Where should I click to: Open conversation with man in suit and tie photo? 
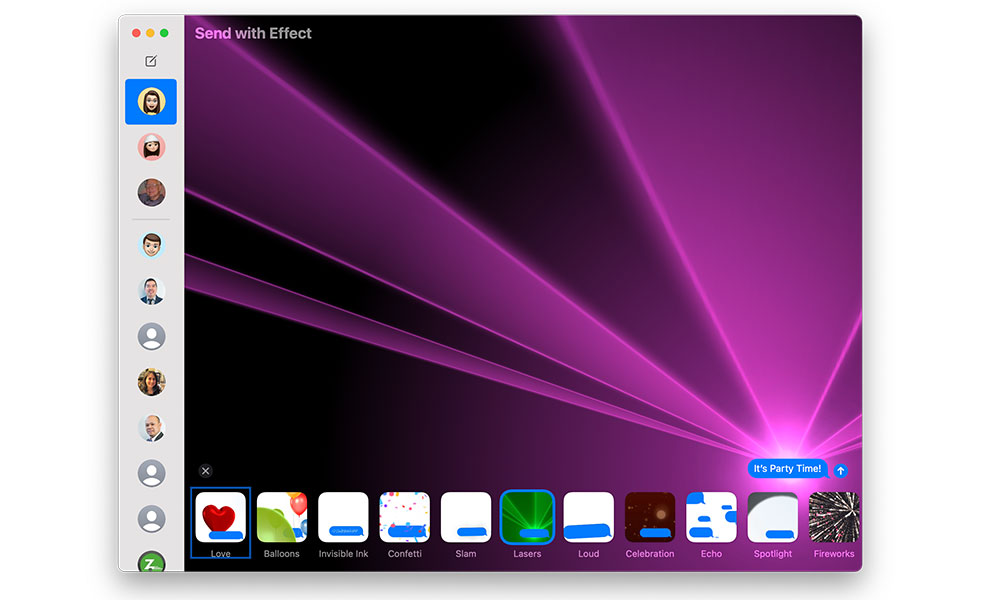coord(151,291)
